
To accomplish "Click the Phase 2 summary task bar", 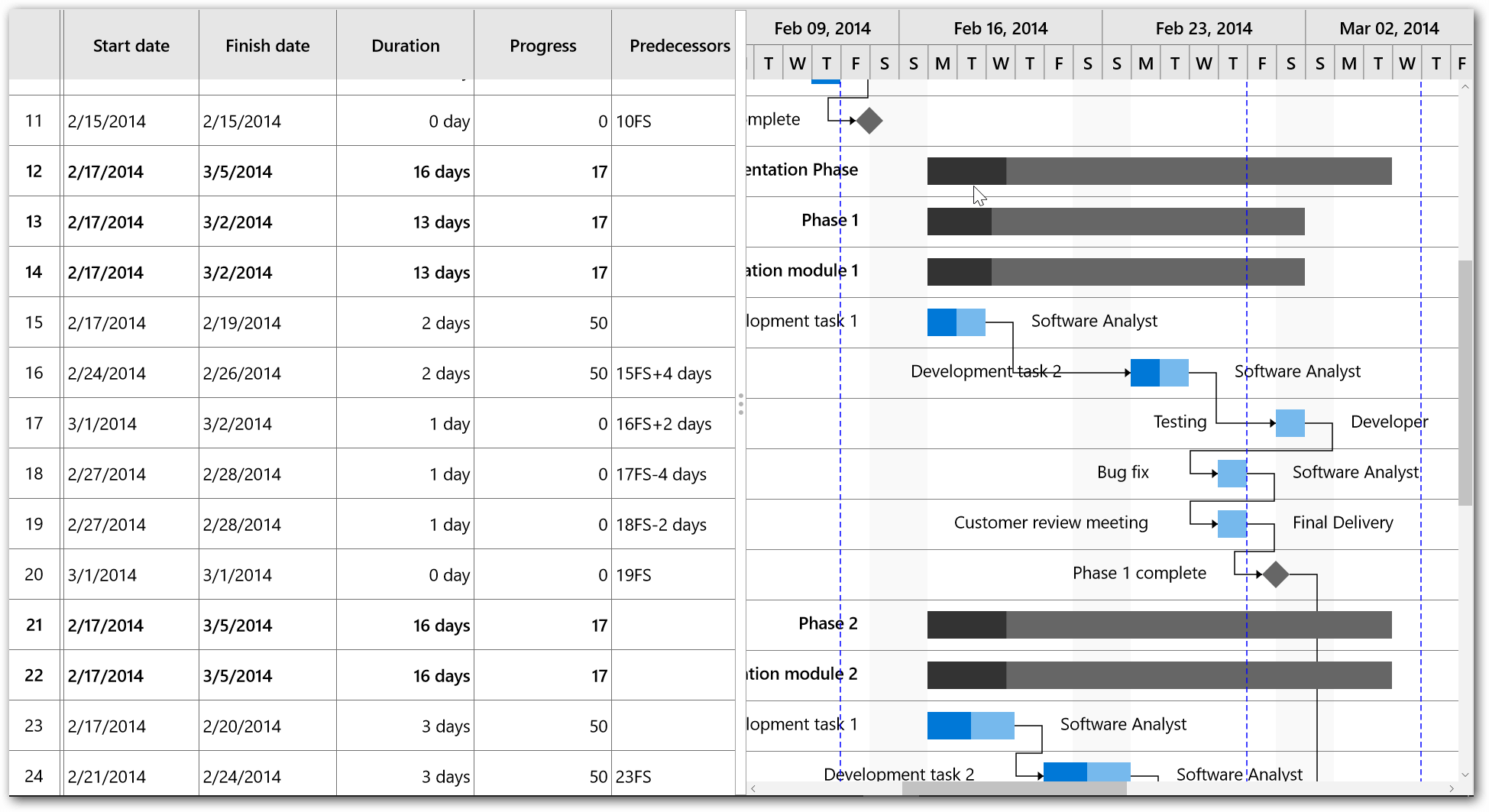I will (x=1159, y=625).
